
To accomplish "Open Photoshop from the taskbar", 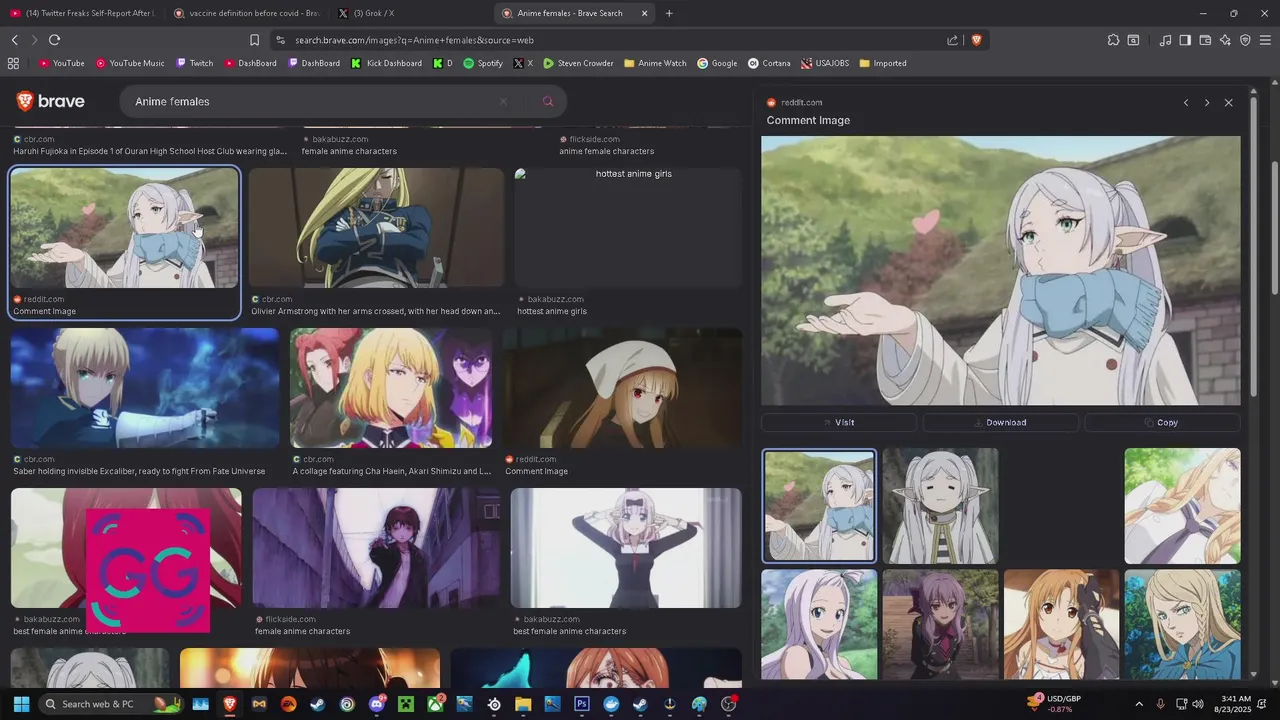I will (x=582, y=704).
